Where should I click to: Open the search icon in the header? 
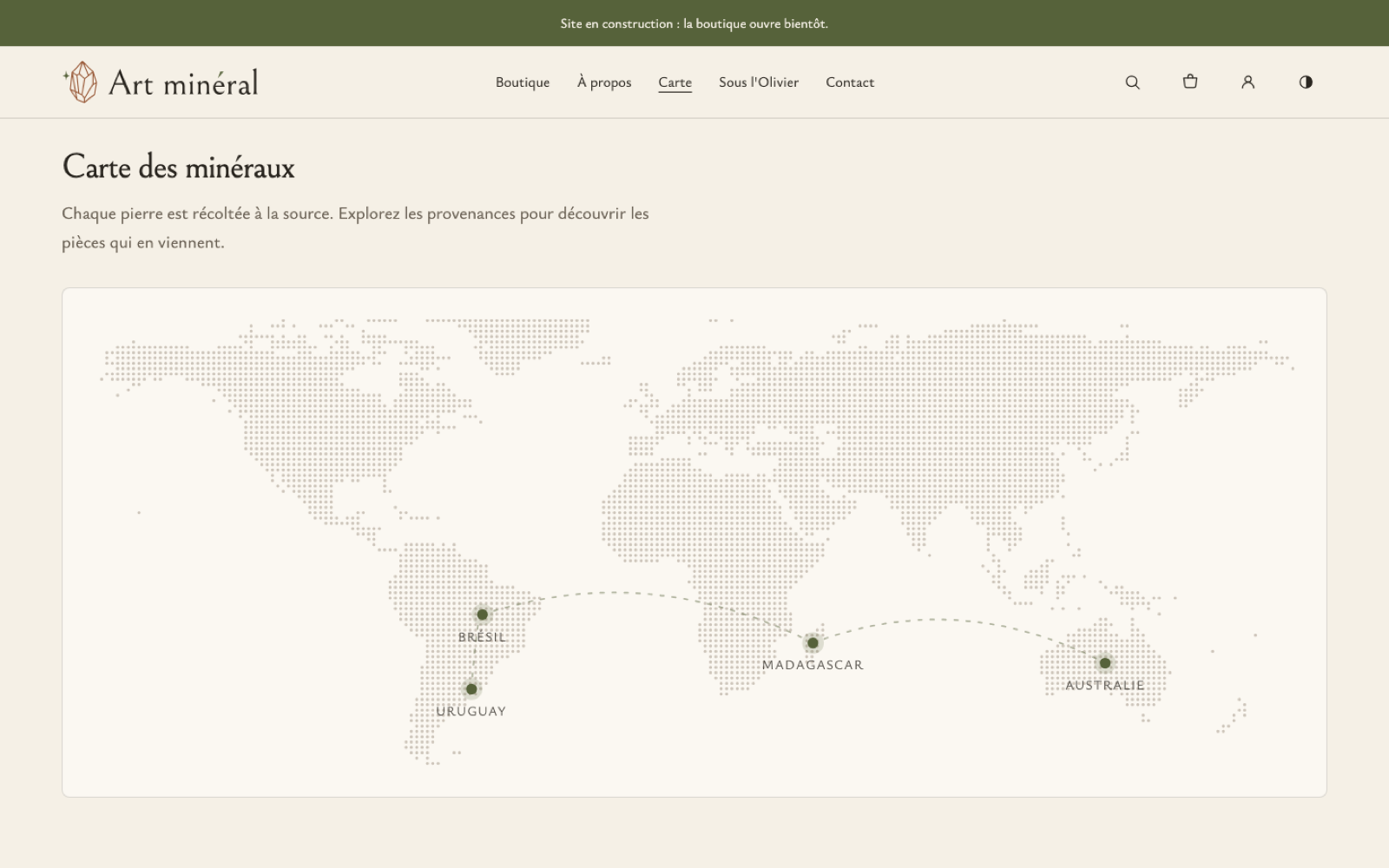pos(1132,82)
